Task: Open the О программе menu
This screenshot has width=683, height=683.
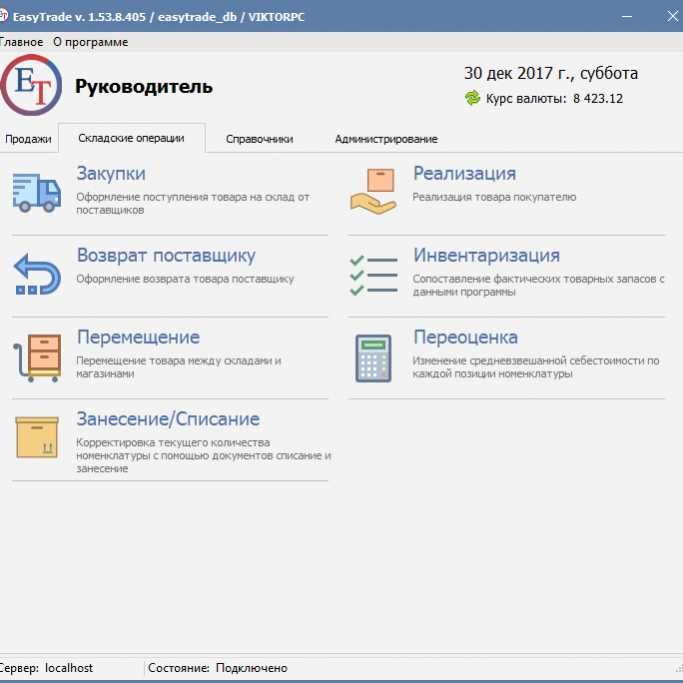Action: pos(91,42)
